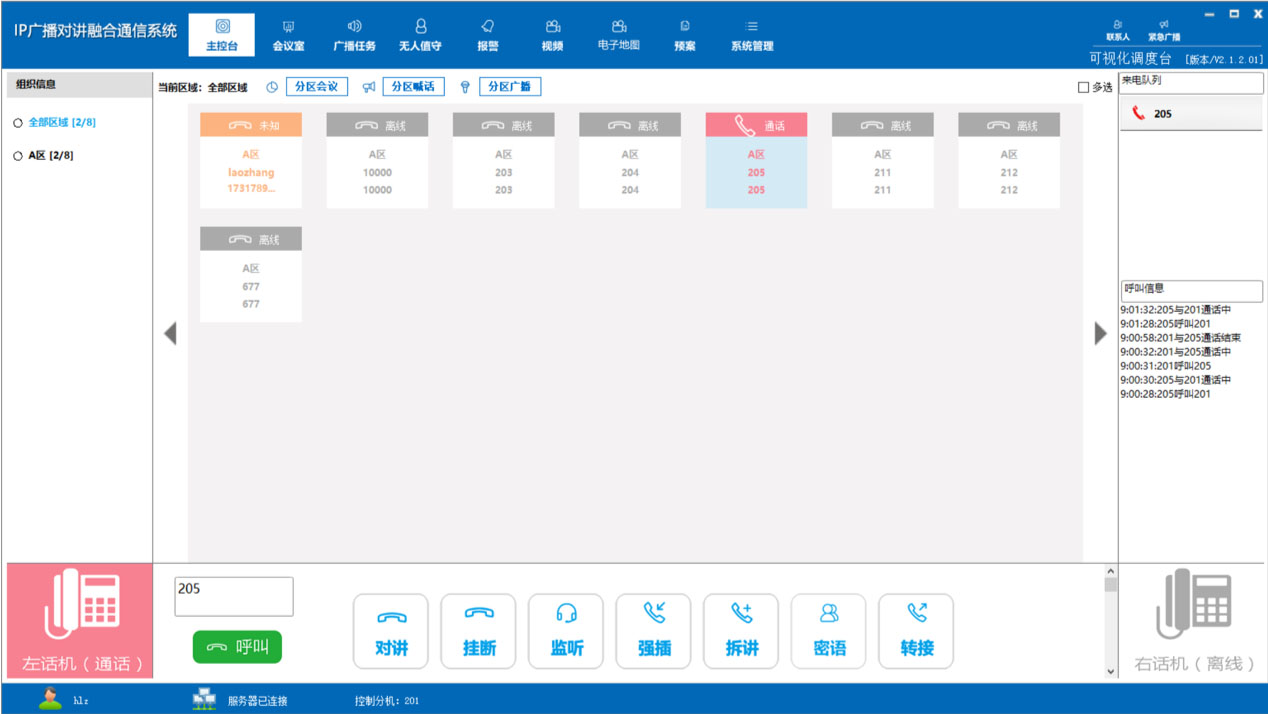1268x714 pixels.
Task: Click the green 呼叫 call button
Action: point(237,647)
